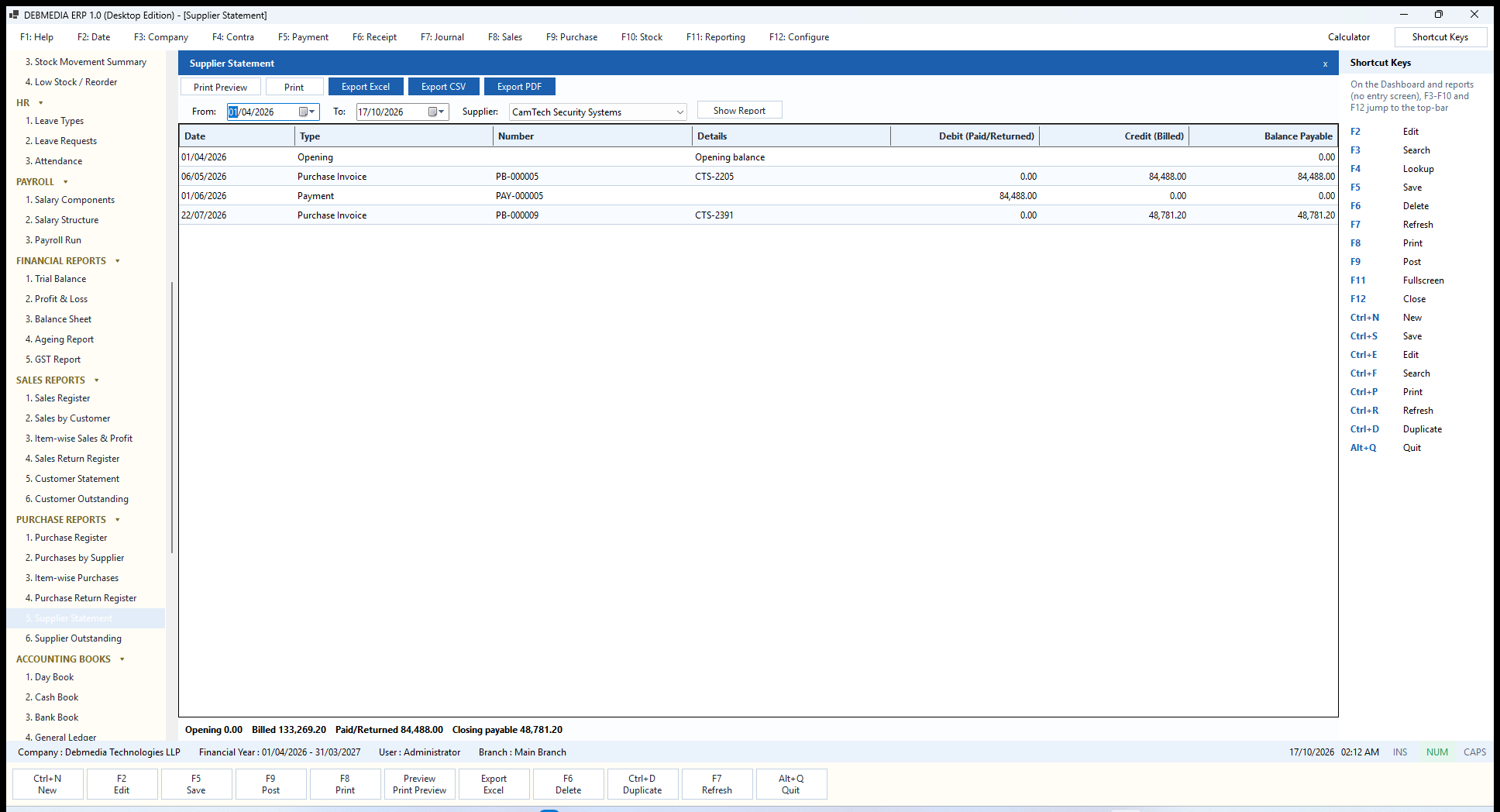Open the Trial Balance report
Screen dimensions: 1500x812
tap(60, 279)
